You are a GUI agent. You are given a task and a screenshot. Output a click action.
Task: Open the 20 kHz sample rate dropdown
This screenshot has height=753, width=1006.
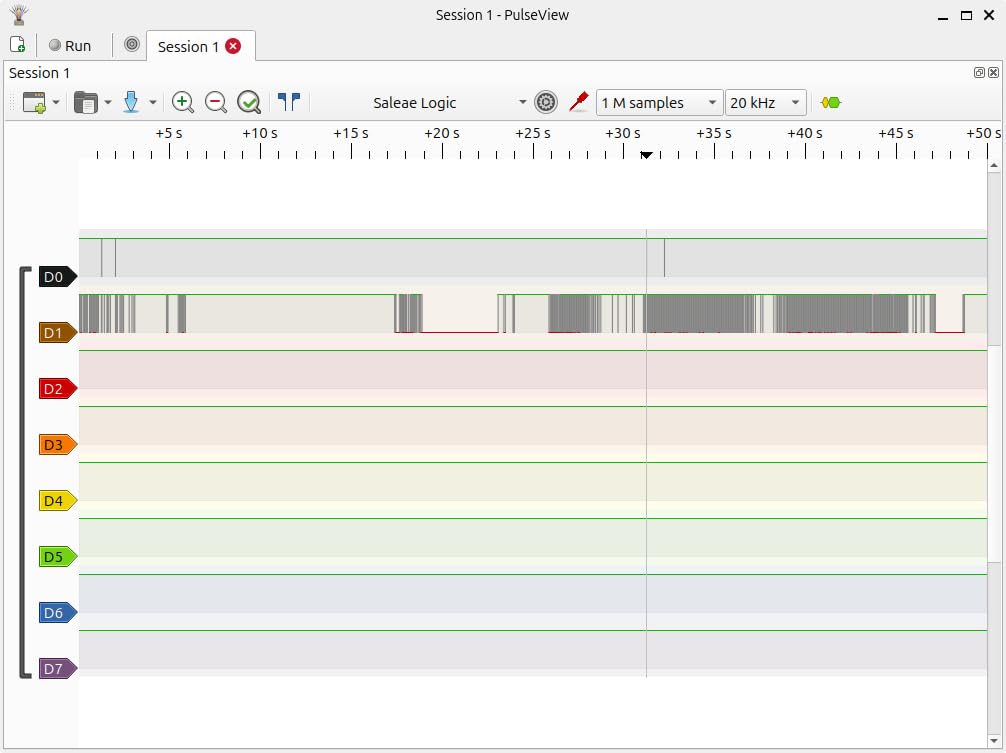[x=765, y=103]
